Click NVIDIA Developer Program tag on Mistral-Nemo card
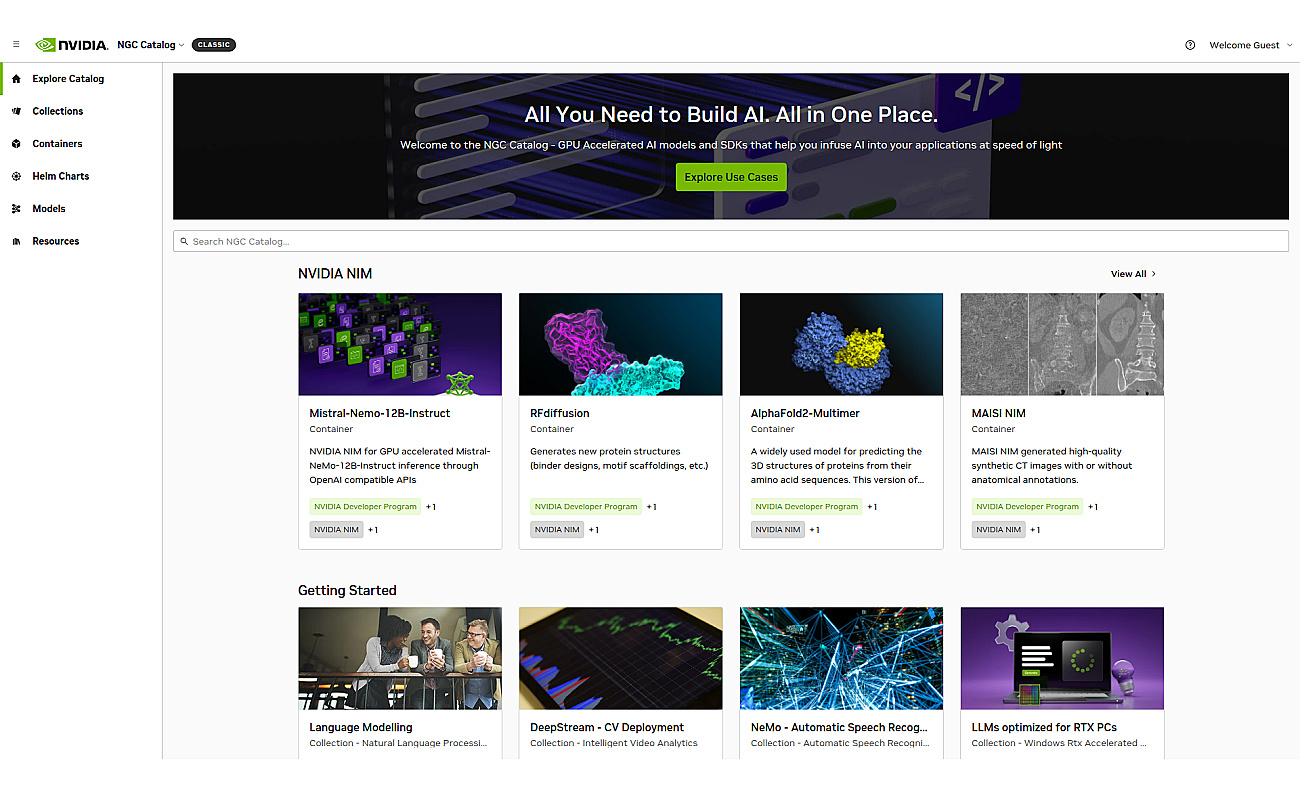 [x=365, y=507]
